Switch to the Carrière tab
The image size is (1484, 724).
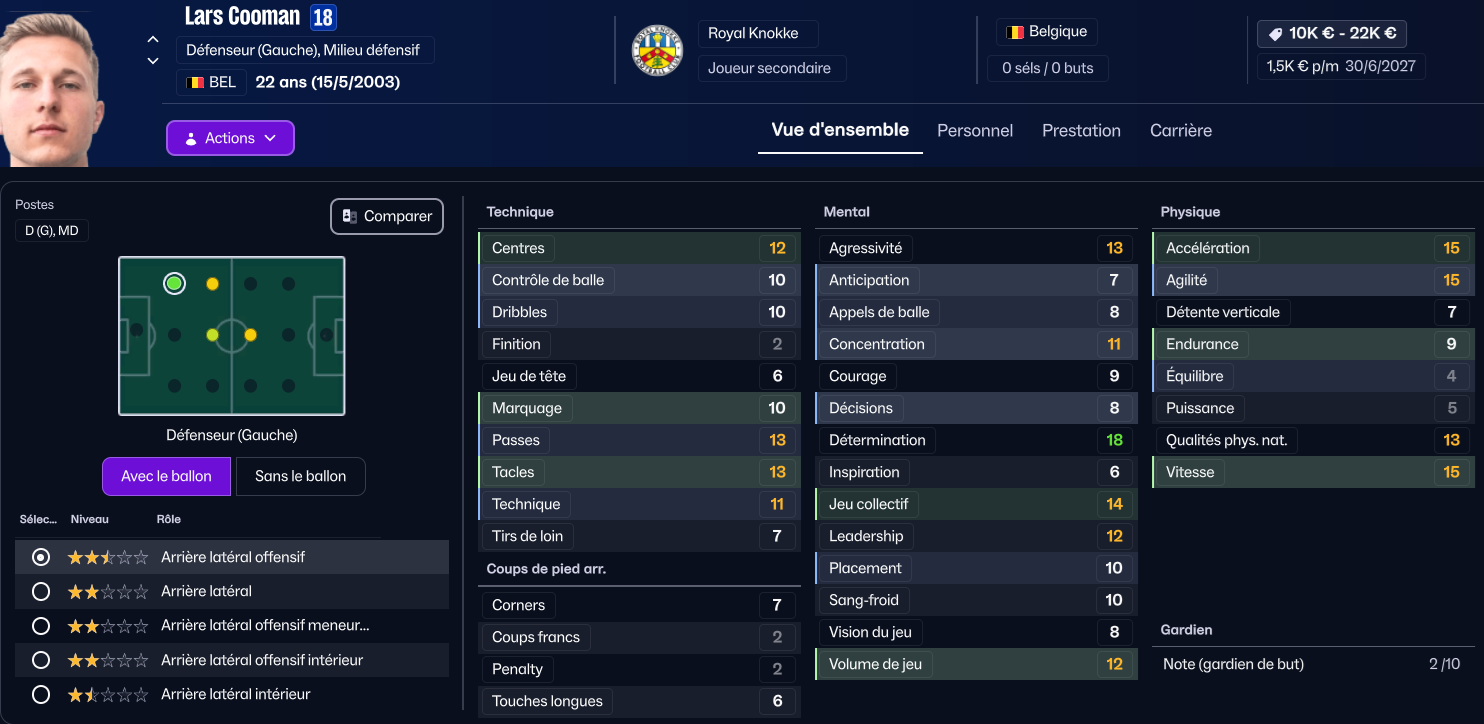click(x=1180, y=131)
